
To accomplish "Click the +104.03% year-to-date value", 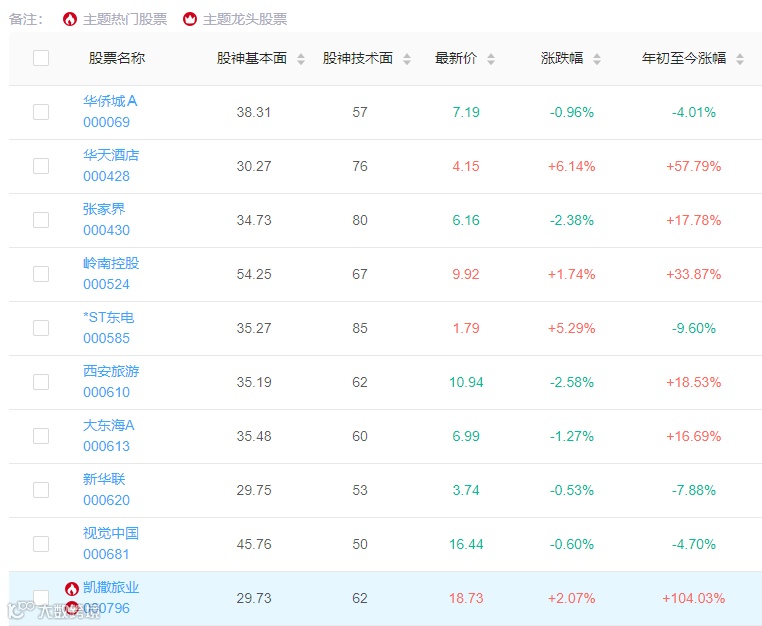I will point(693,598).
